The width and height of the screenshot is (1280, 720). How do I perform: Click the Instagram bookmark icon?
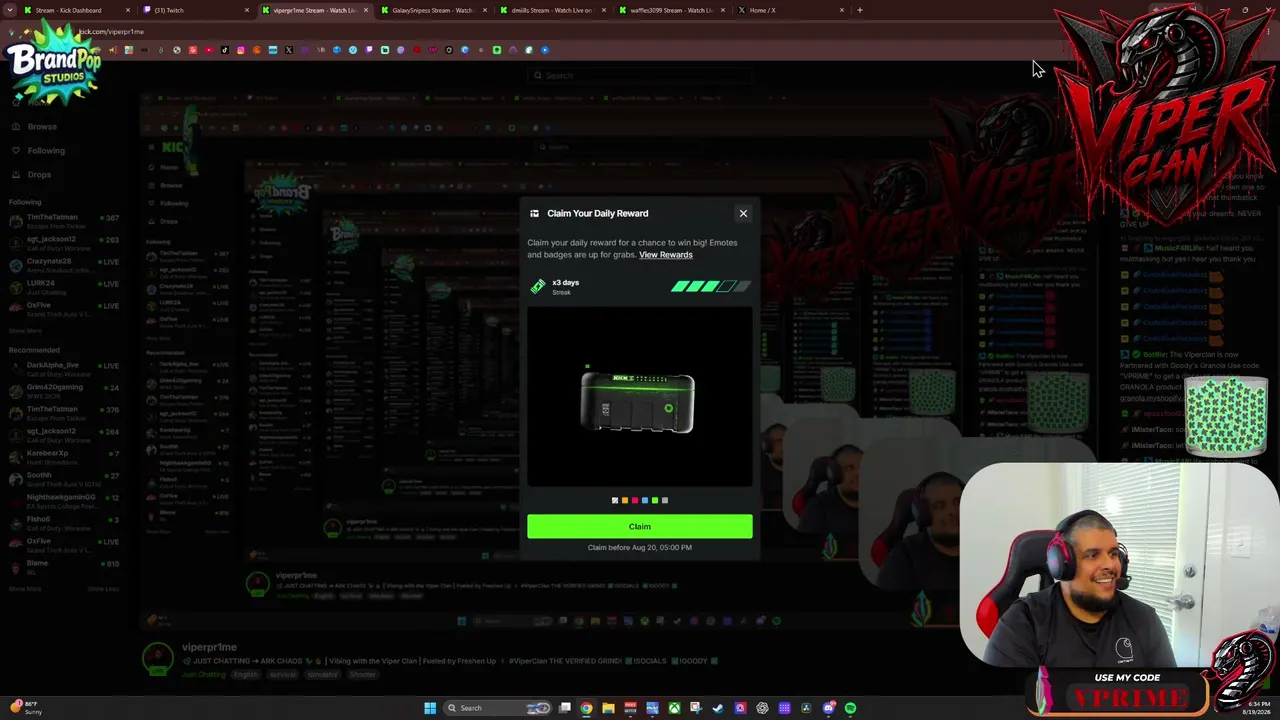241,50
